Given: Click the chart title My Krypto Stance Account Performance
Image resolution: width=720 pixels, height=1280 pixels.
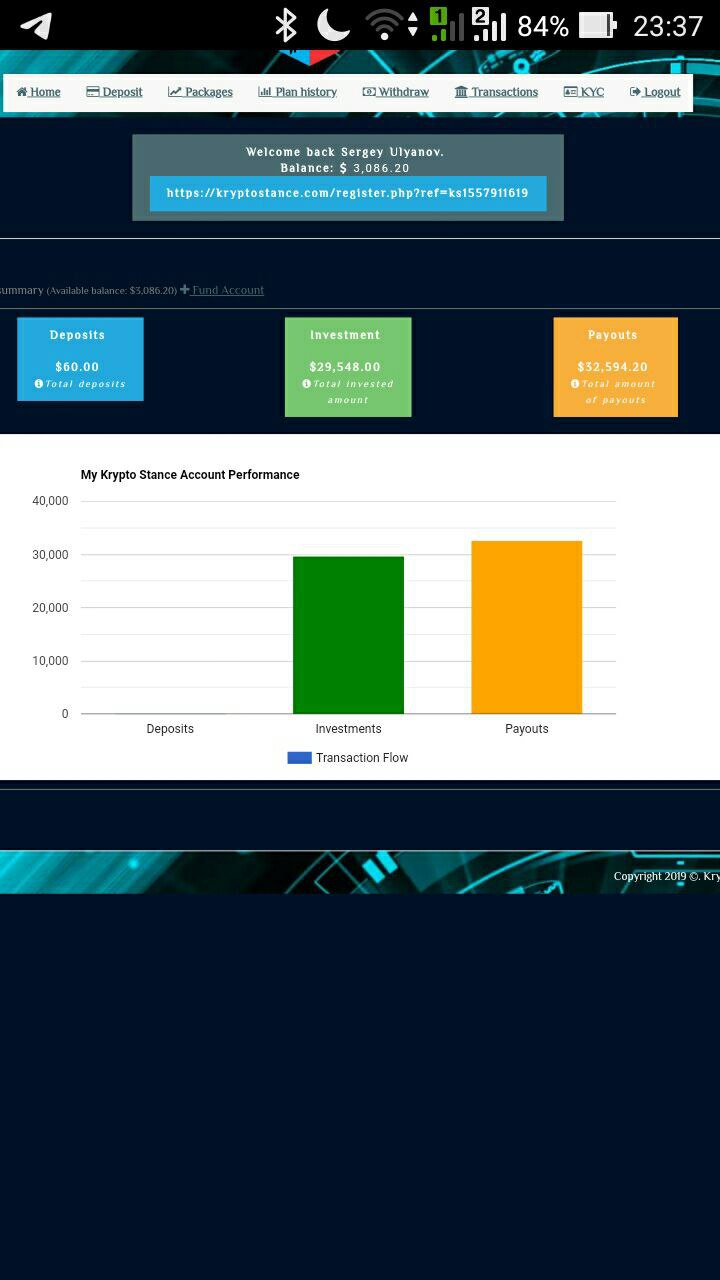Looking at the screenshot, I should 190,475.
